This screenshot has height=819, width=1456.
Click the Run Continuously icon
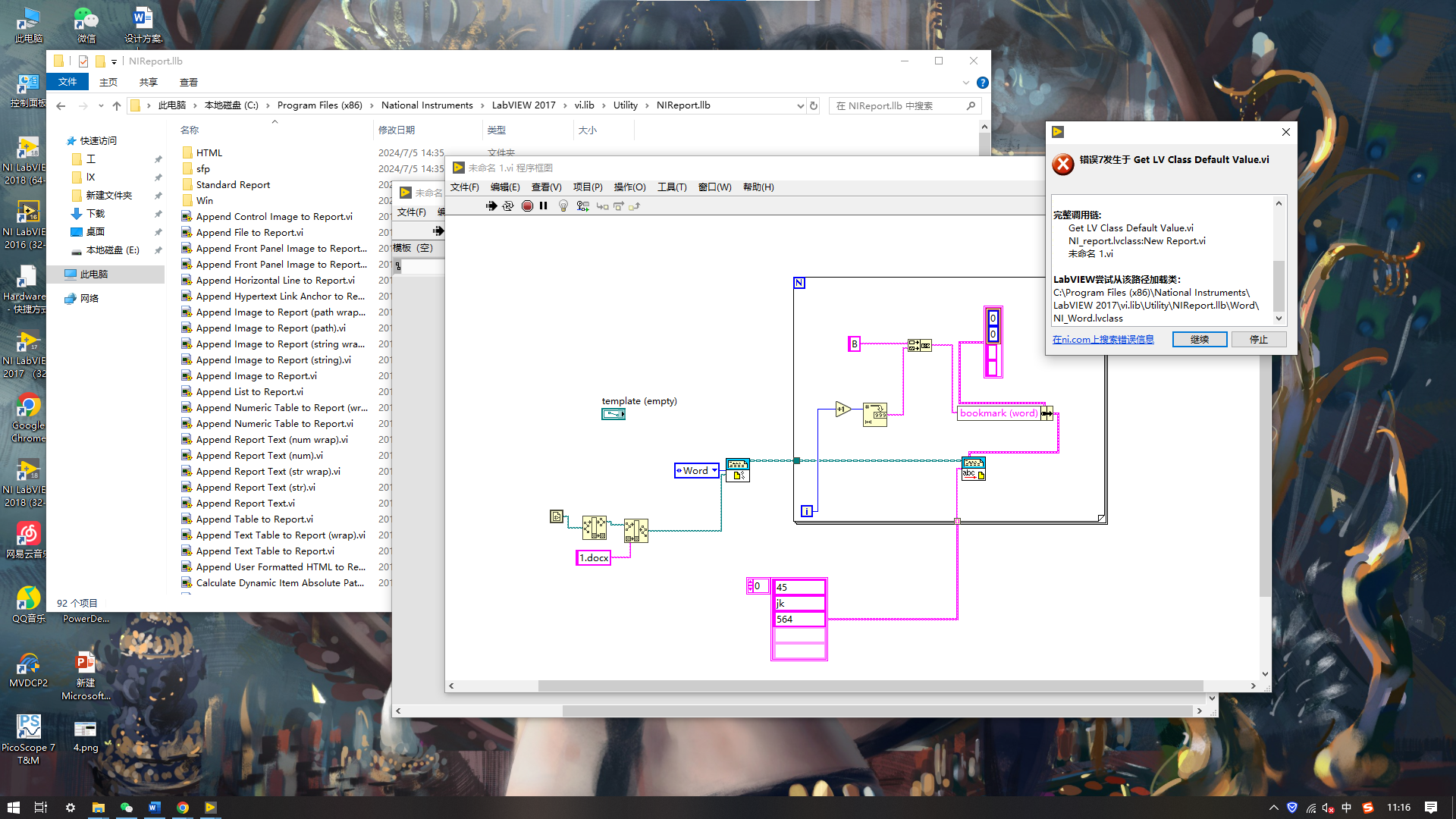coord(508,206)
